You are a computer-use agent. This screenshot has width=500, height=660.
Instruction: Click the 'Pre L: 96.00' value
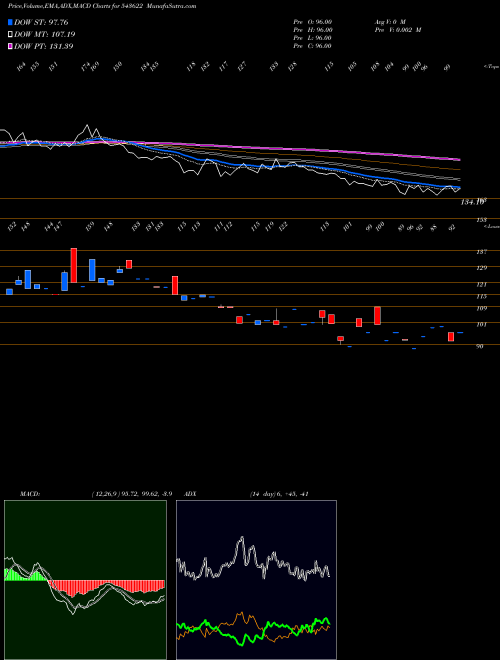pyautogui.click(x=313, y=38)
